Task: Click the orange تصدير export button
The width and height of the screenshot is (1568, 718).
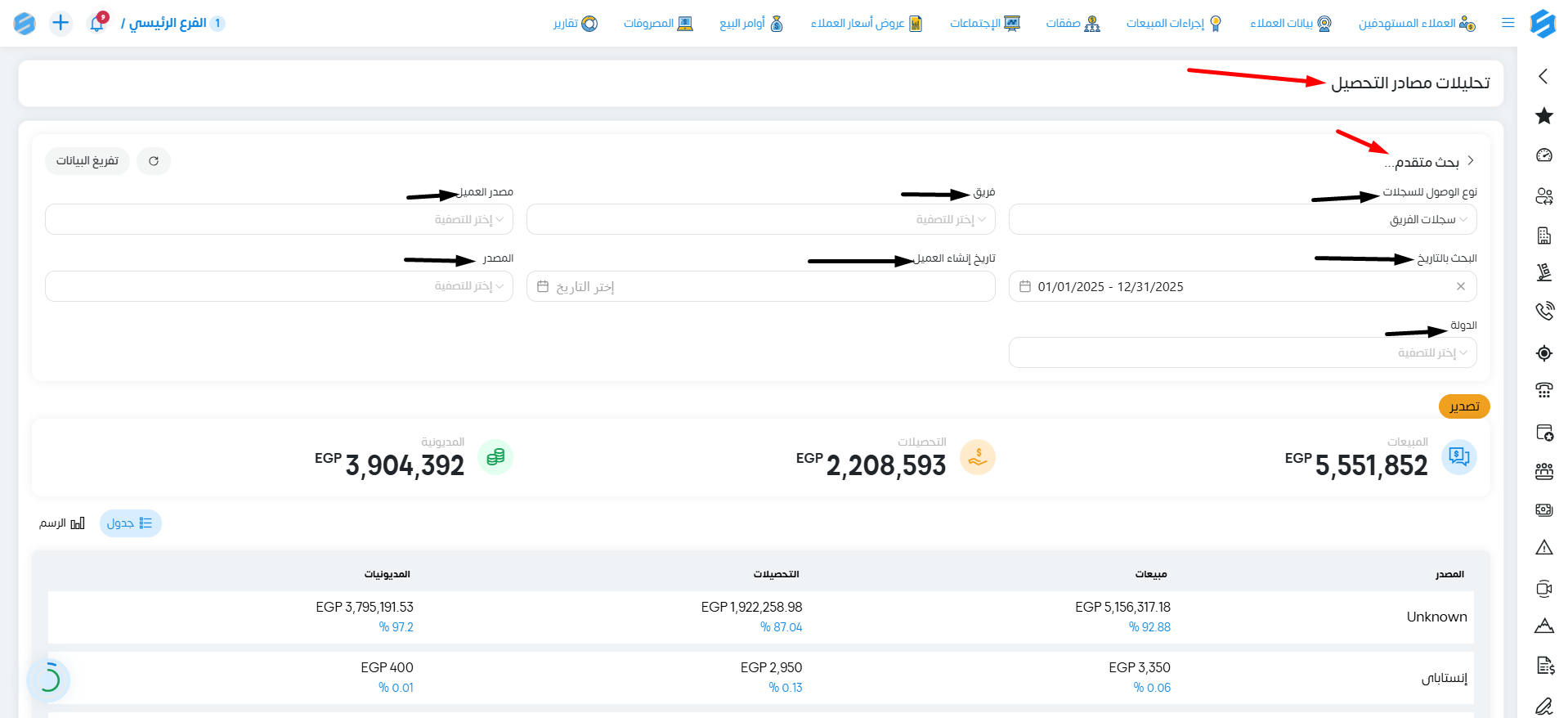Action: [x=1464, y=406]
